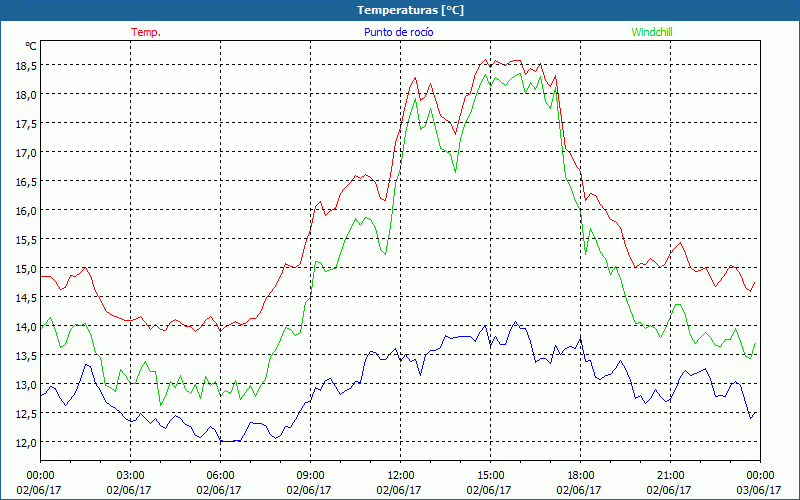Click the 16,0 y-axis value

[25, 211]
